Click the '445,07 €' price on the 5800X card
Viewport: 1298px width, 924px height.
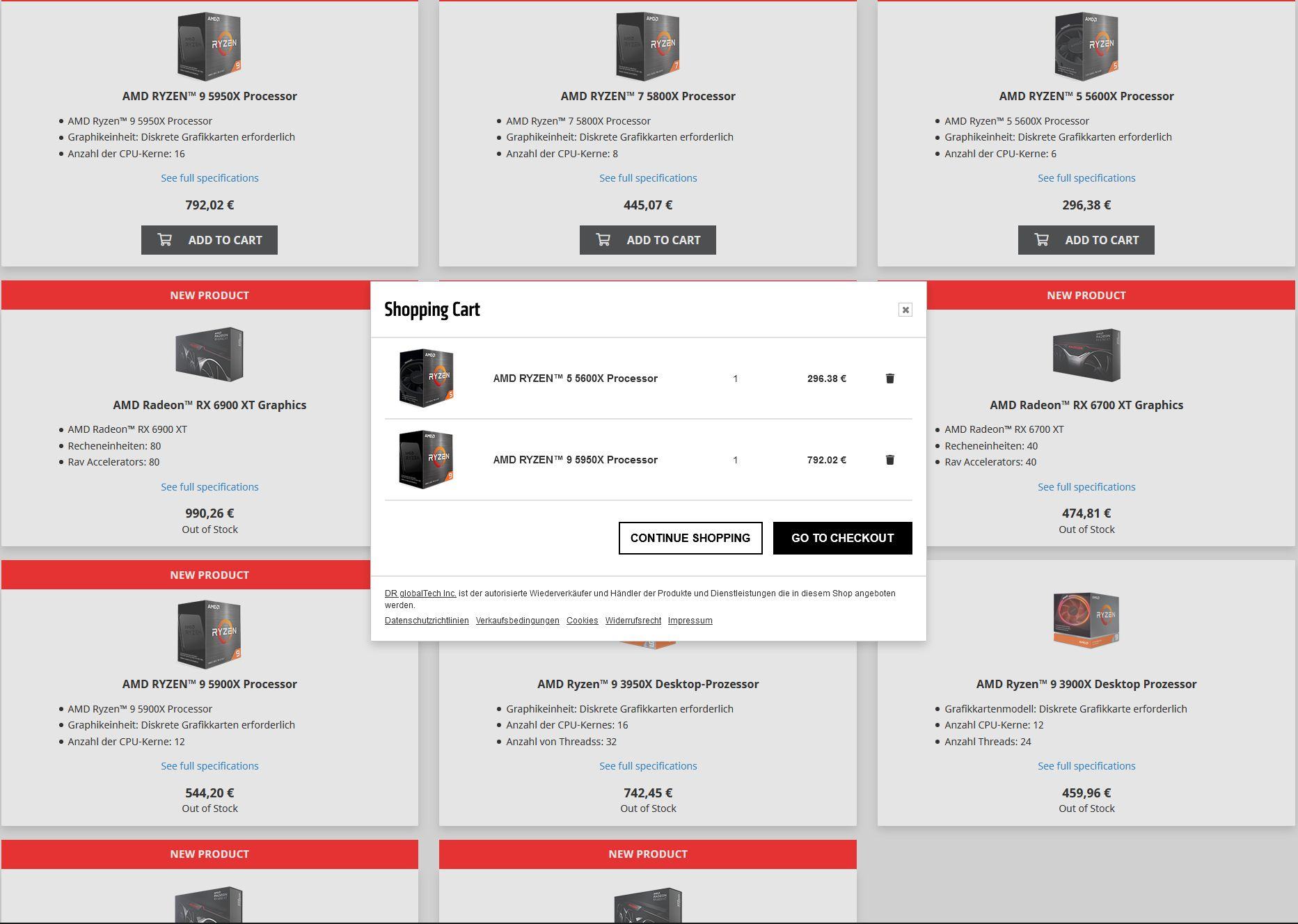tap(648, 205)
